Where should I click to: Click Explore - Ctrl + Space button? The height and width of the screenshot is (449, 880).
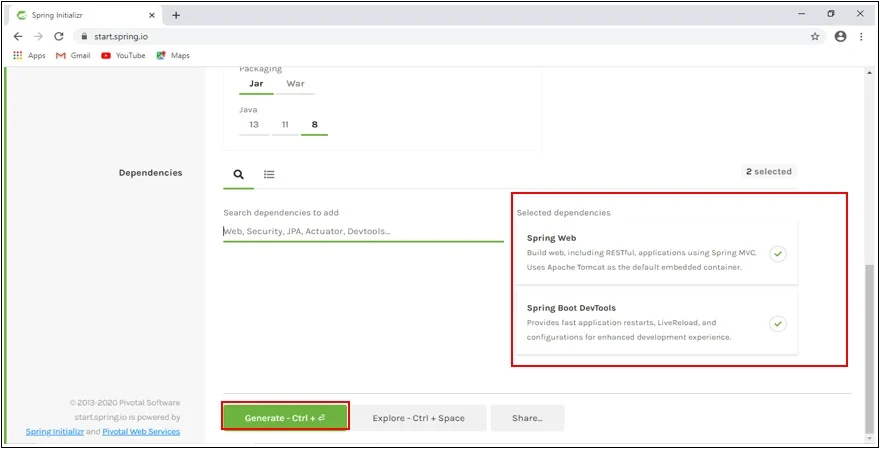[x=419, y=418]
